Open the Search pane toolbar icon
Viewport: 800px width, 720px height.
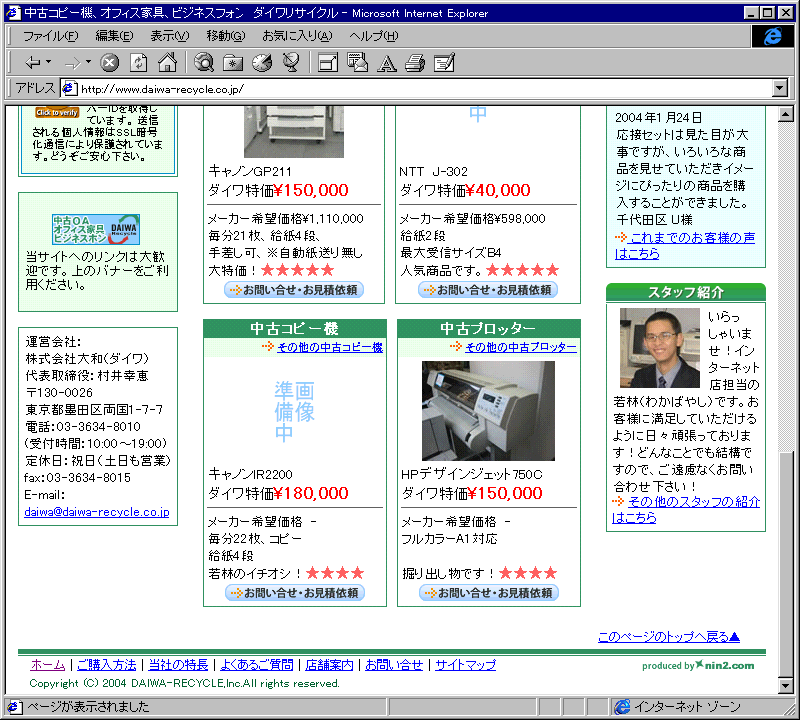[204, 63]
